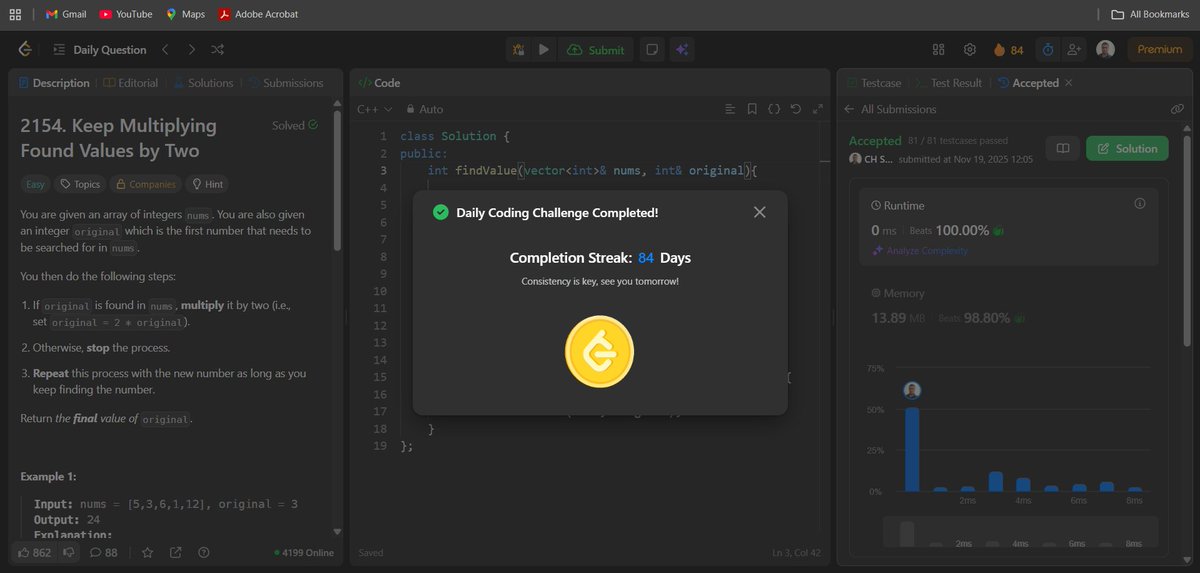The width and height of the screenshot is (1200, 573).
Task: Open the user profile avatar
Action: coord(1105,49)
